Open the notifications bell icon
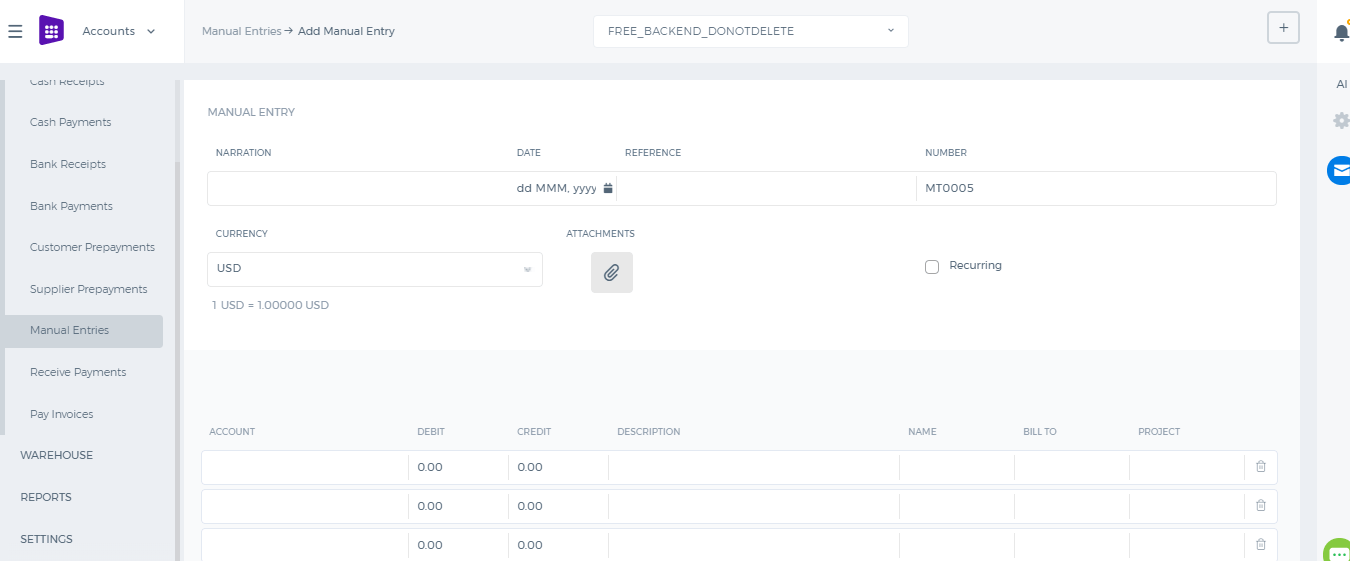The image size is (1350, 561). pyautogui.click(x=1341, y=32)
